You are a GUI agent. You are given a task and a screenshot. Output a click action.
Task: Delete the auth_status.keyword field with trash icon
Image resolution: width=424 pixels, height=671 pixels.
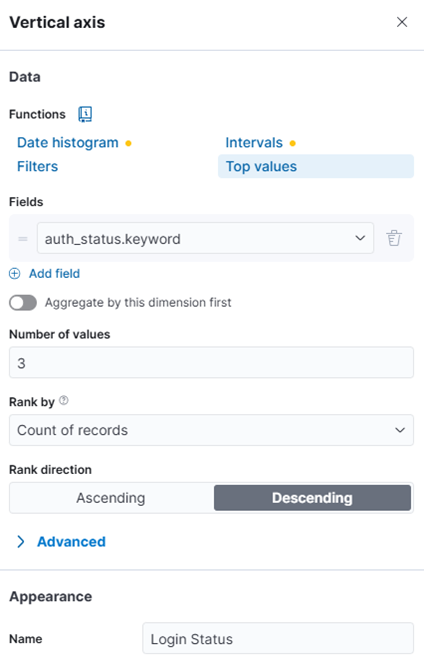pyautogui.click(x=394, y=238)
